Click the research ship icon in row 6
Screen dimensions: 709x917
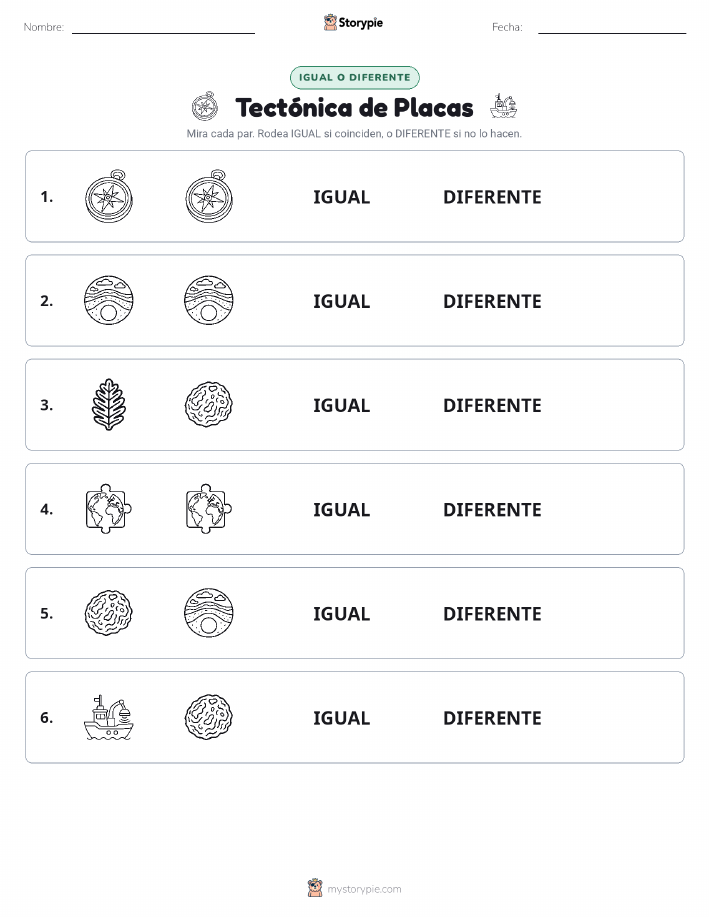(x=109, y=717)
